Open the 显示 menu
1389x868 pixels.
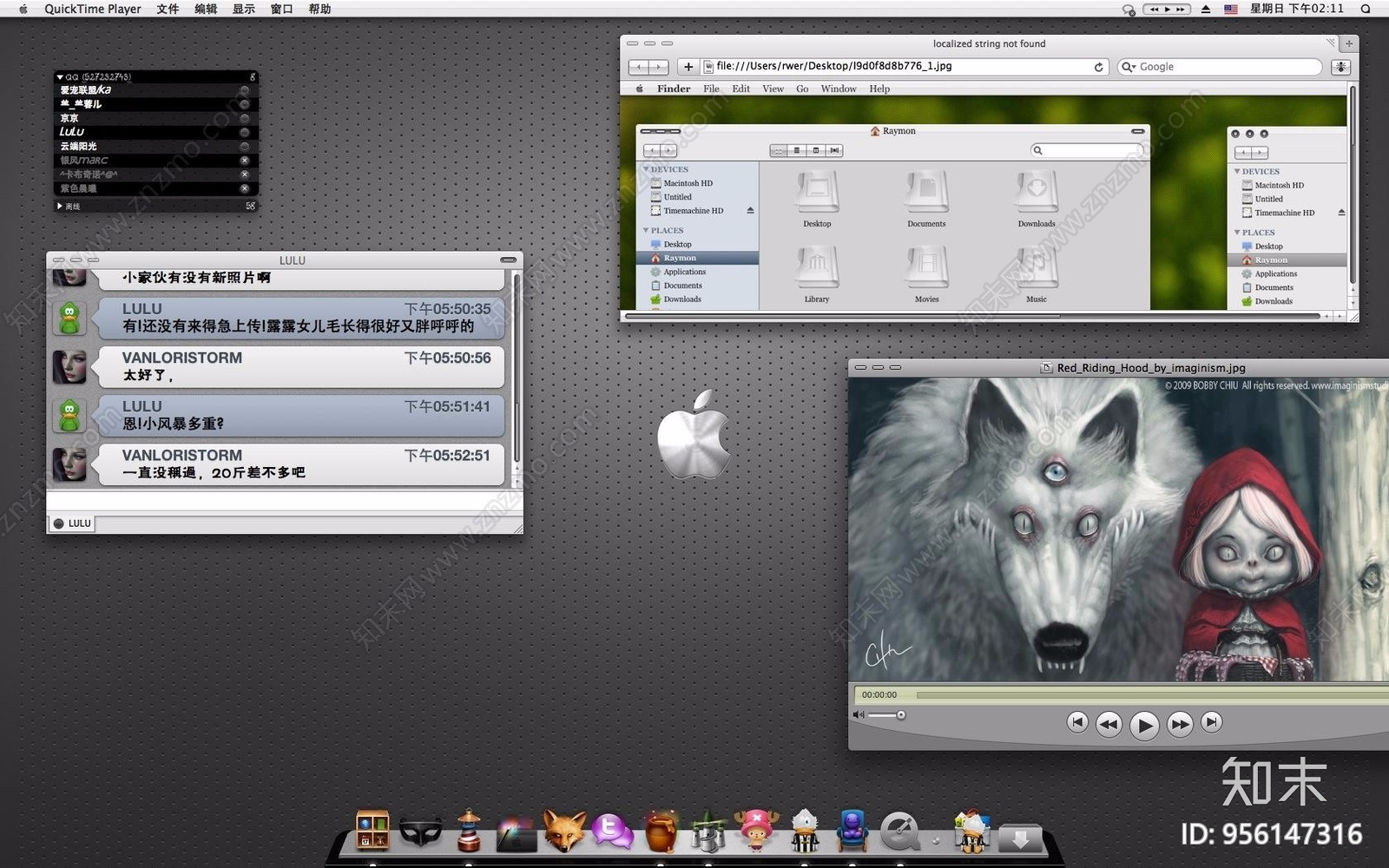[x=244, y=9]
